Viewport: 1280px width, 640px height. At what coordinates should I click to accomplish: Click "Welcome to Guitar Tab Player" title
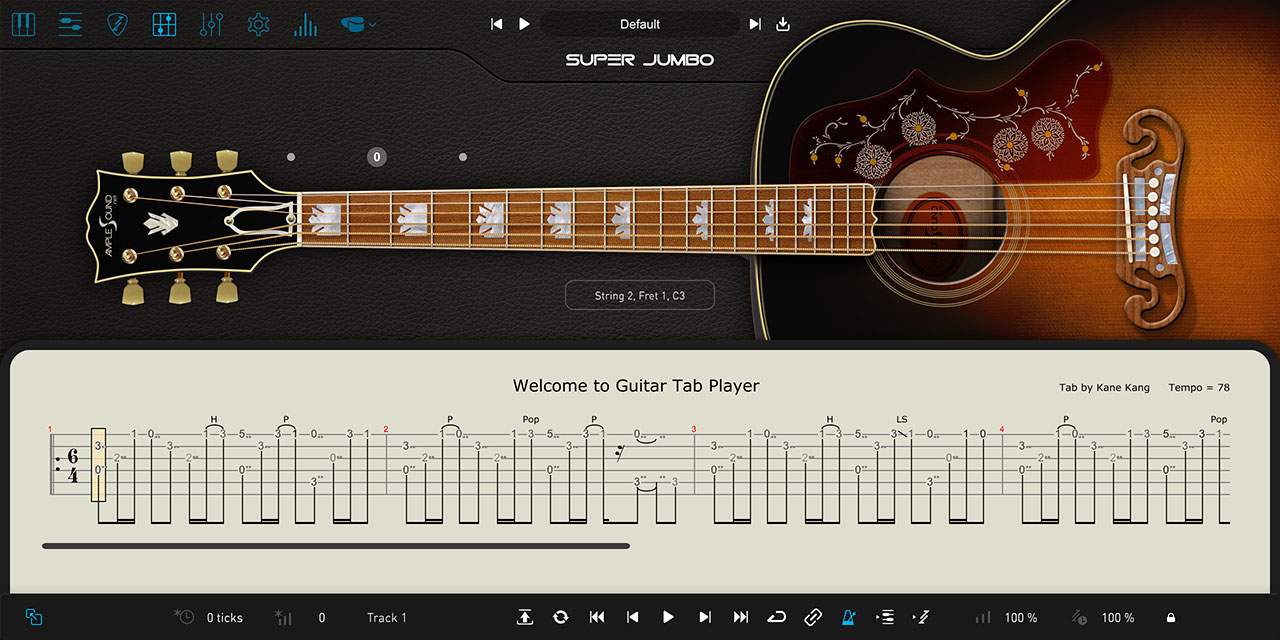[636, 386]
